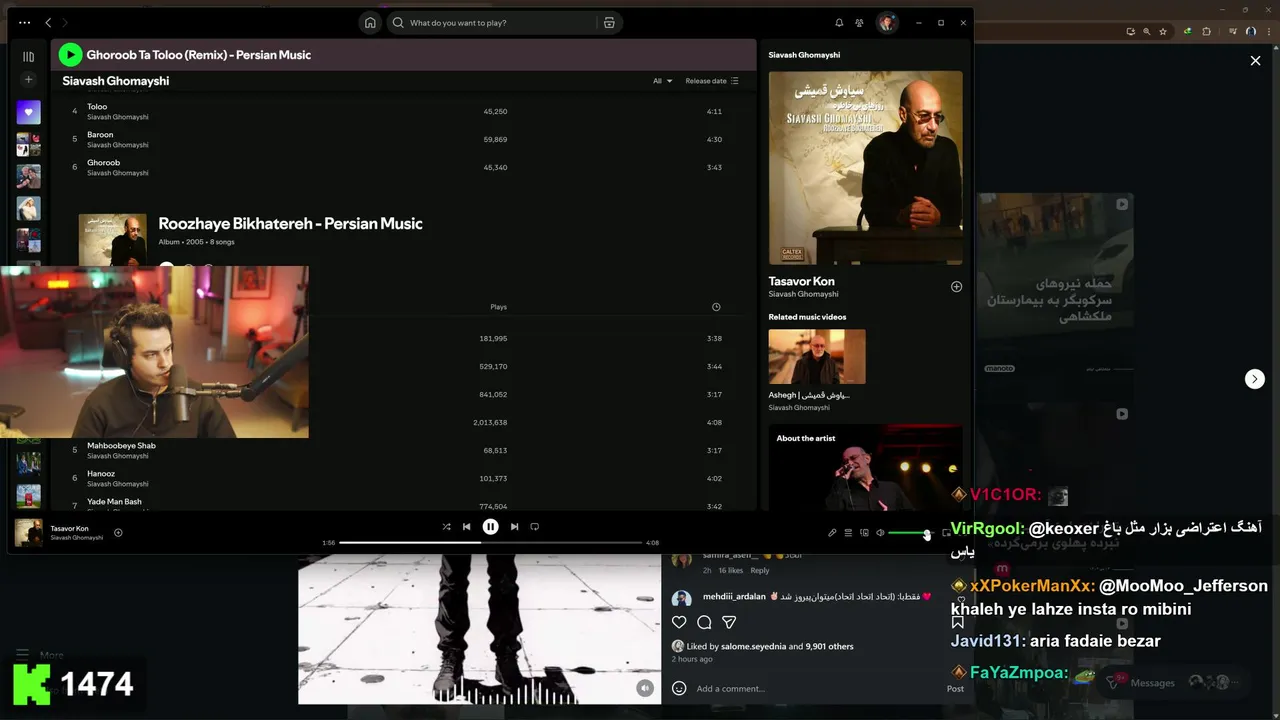Click the Roozhaye Bikhatereh album cover thumbnail
Viewport: 1280px width, 720px height.
pyautogui.click(x=112, y=240)
